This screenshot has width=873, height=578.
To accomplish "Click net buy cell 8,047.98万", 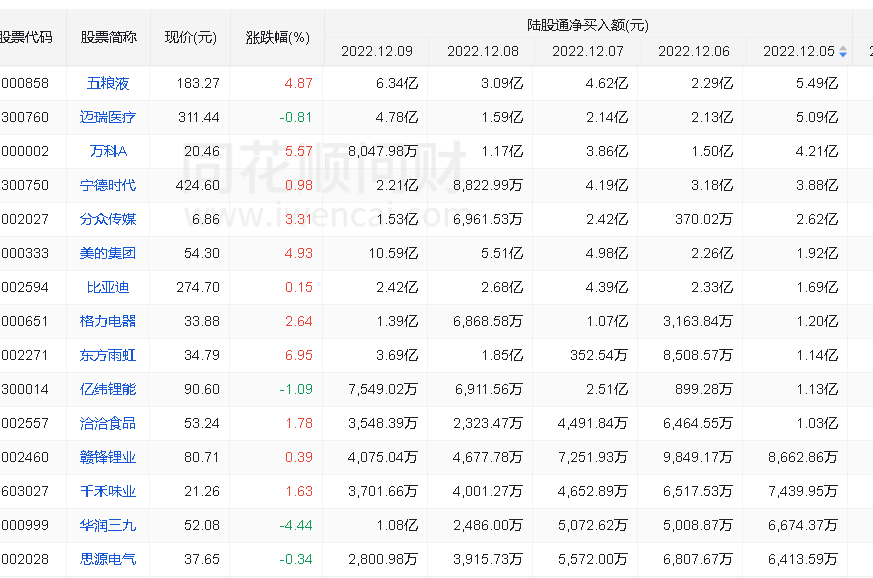I will click(x=383, y=151).
